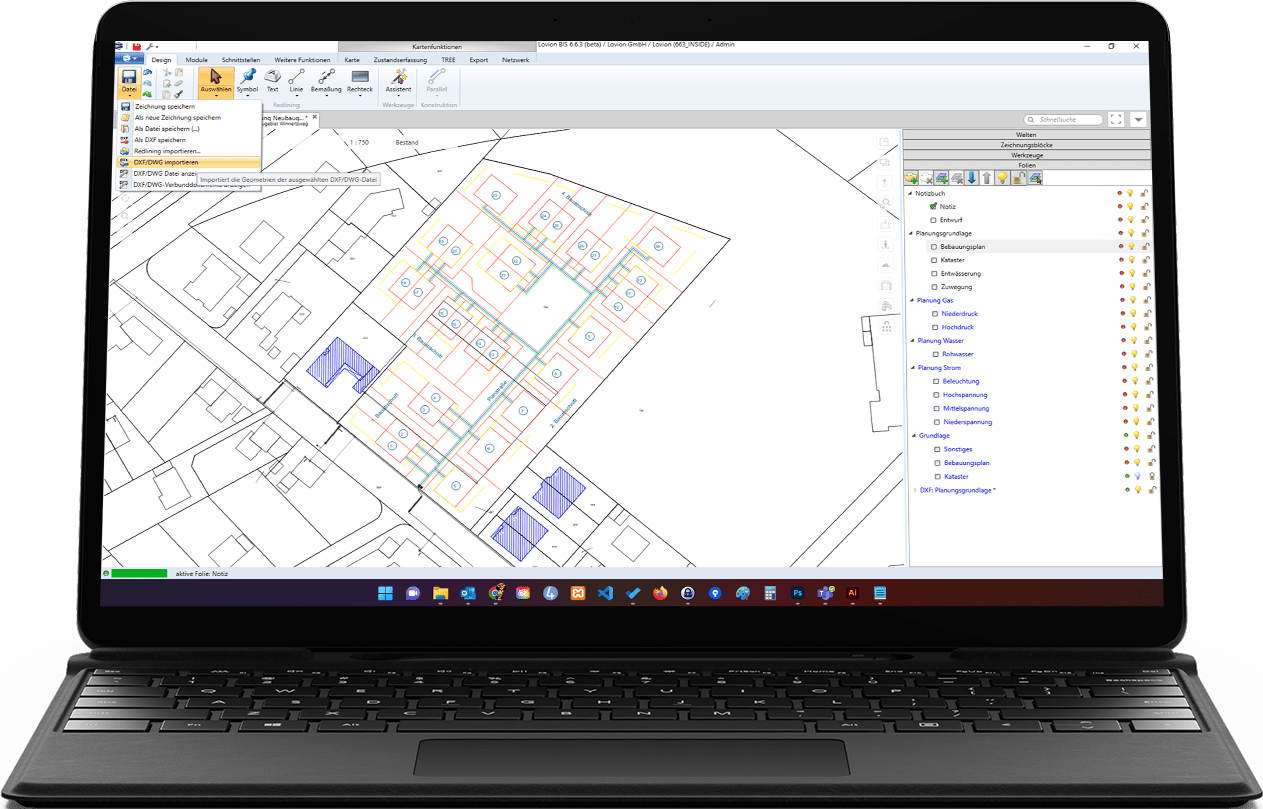Toggle lightbulb visibility for Niederdruck layer

1132,314
